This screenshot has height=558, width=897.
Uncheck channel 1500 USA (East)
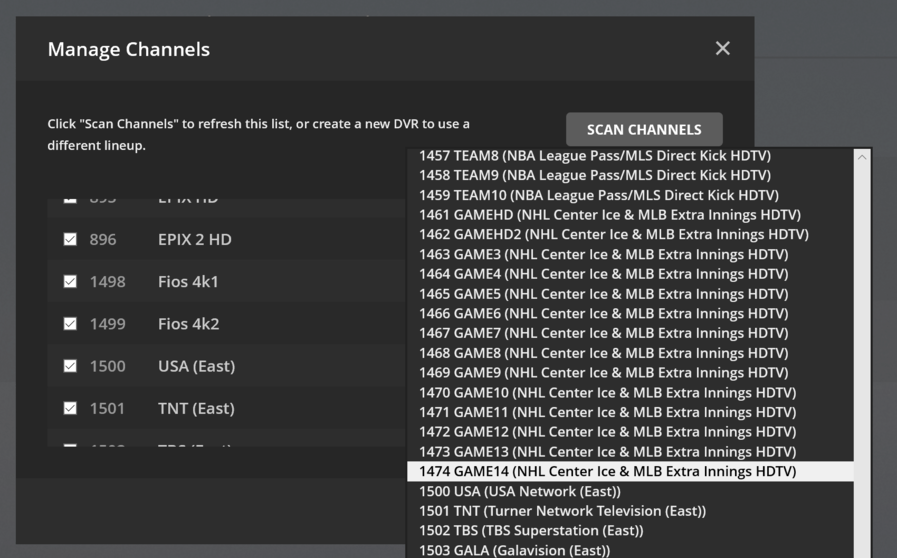tap(70, 366)
